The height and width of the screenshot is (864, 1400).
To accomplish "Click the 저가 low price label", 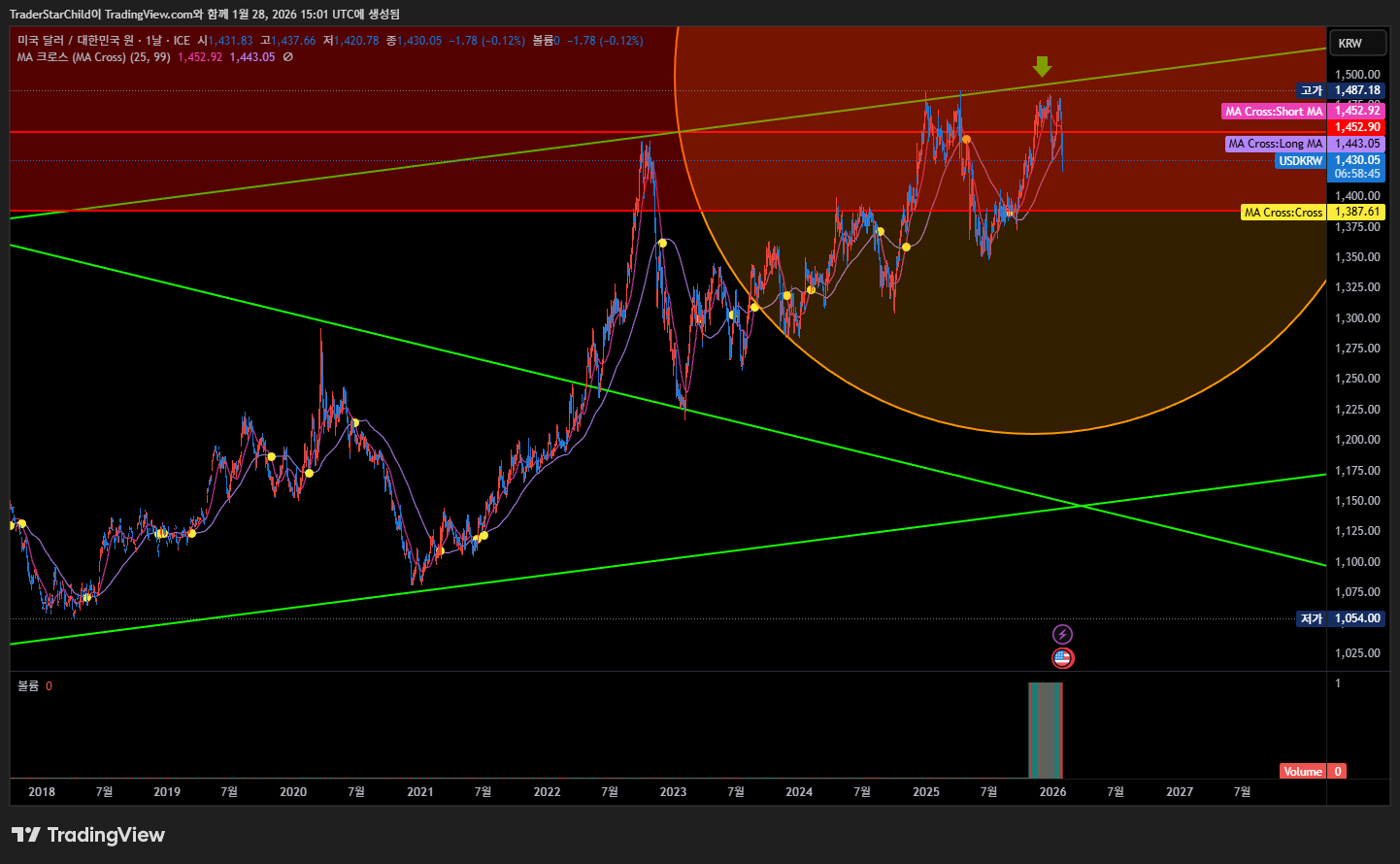I will click(1312, 618).
